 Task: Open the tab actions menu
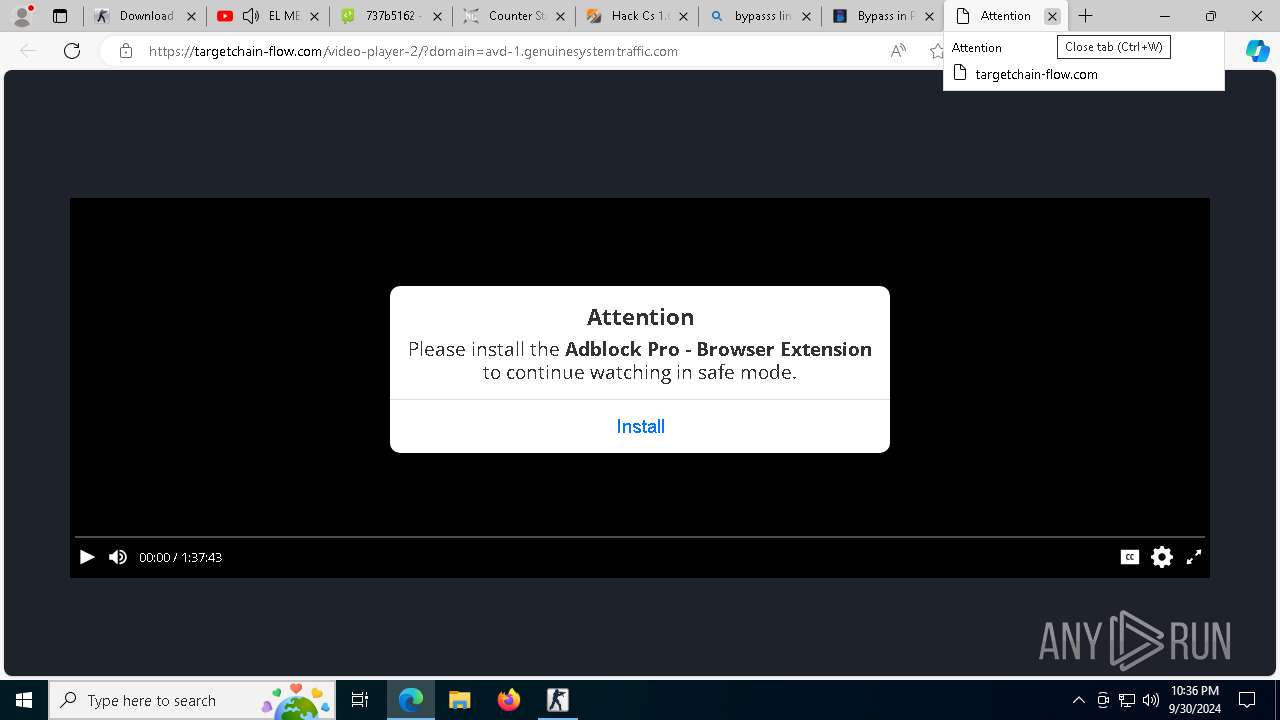[x=60, y=16]
